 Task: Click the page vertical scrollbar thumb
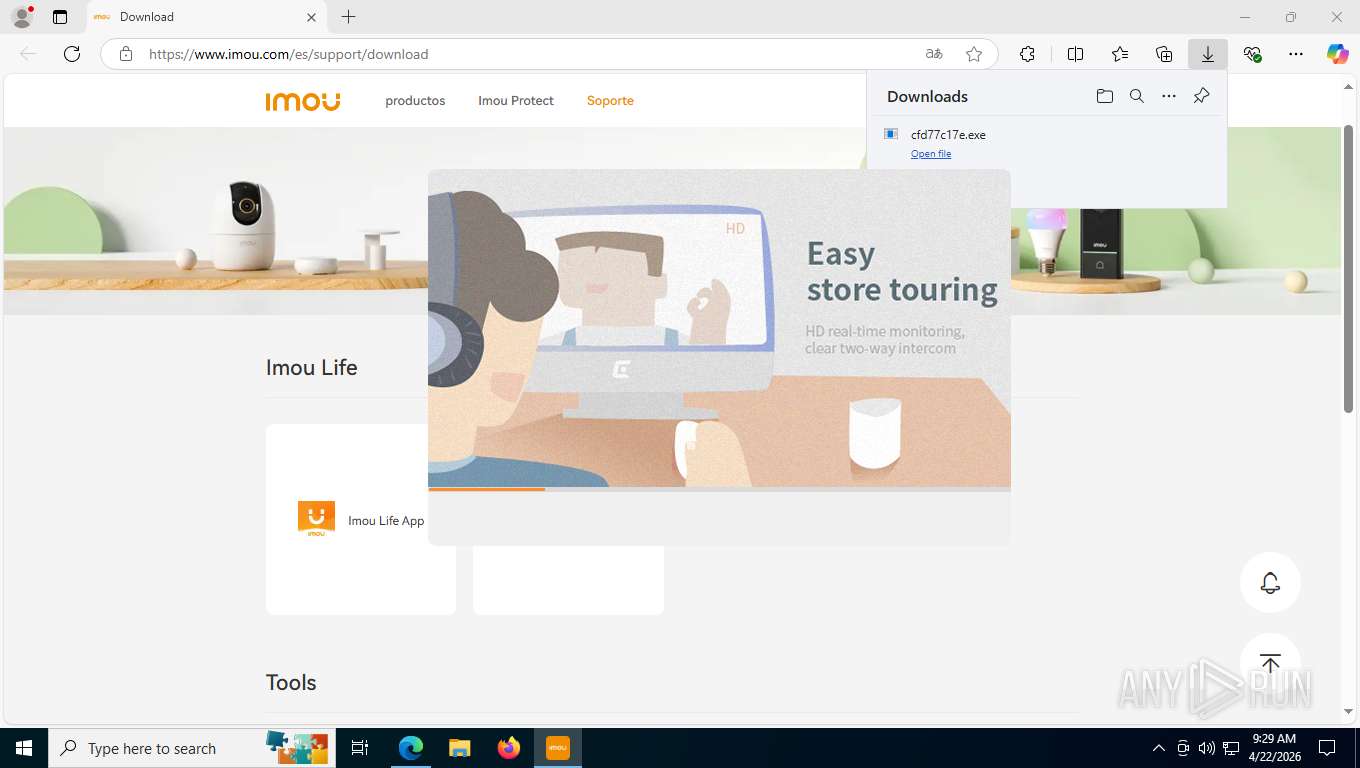point(1348,268)
